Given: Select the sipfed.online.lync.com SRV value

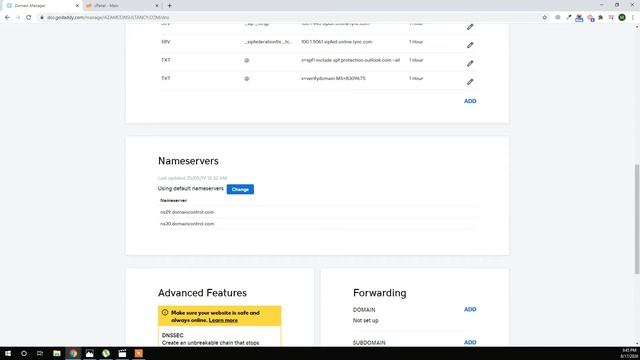Looking at the screenshot, I should [337, 42].
